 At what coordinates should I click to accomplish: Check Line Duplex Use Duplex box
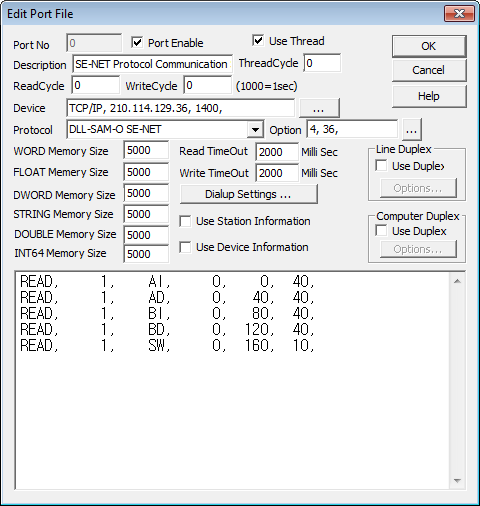pos(381,166)
